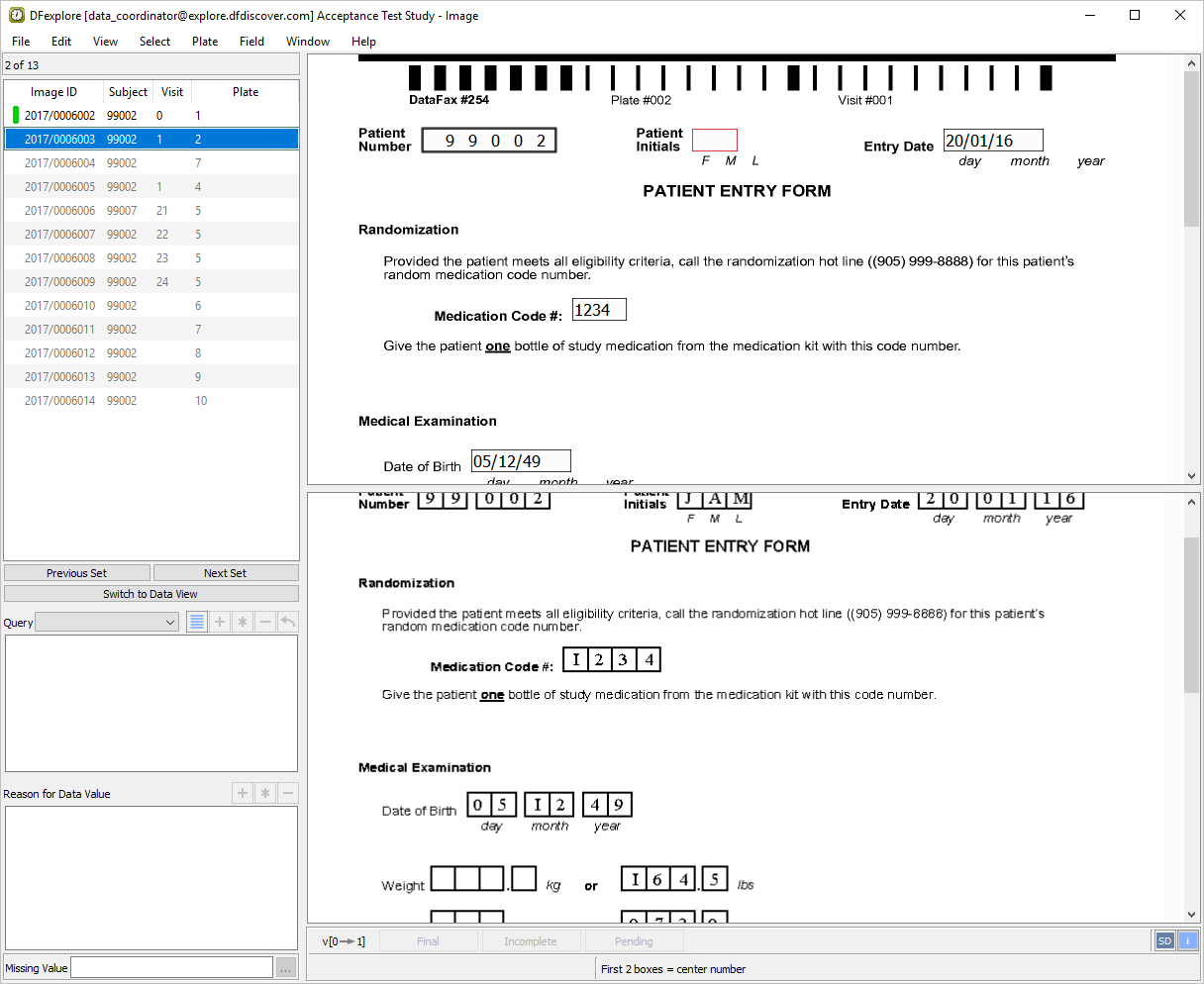Click the Missing Value text field

(170, 967)
